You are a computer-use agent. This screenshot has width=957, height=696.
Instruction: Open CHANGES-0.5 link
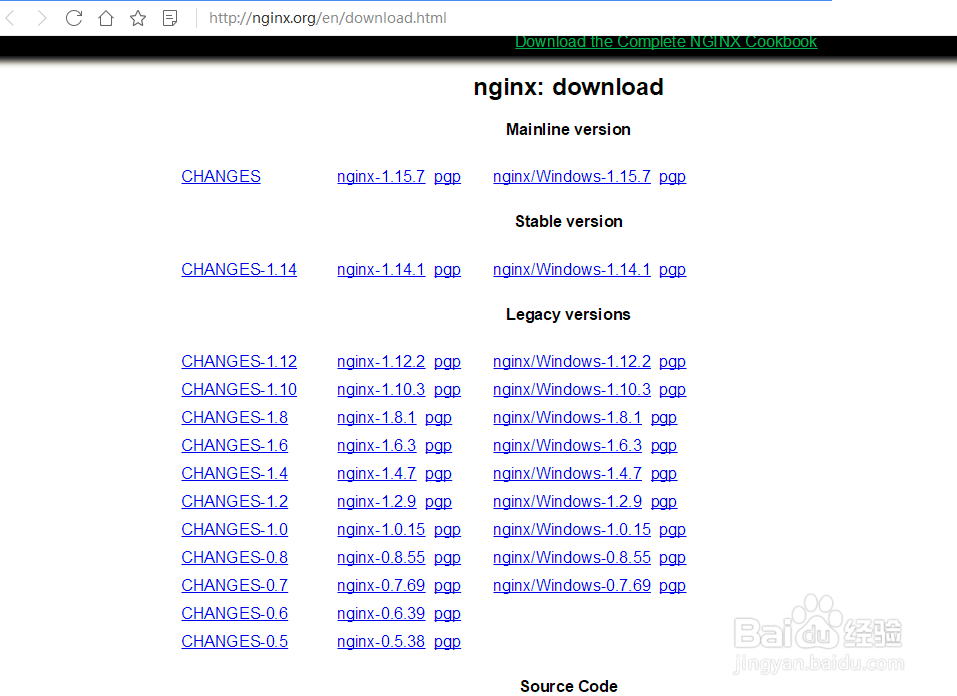234,642
